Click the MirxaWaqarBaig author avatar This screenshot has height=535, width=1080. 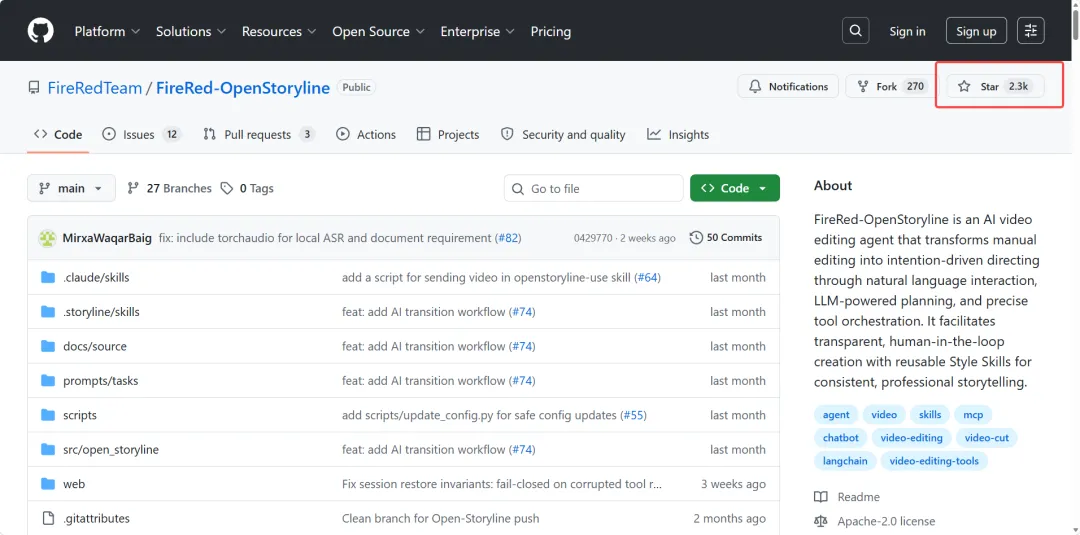click(47, 238)
